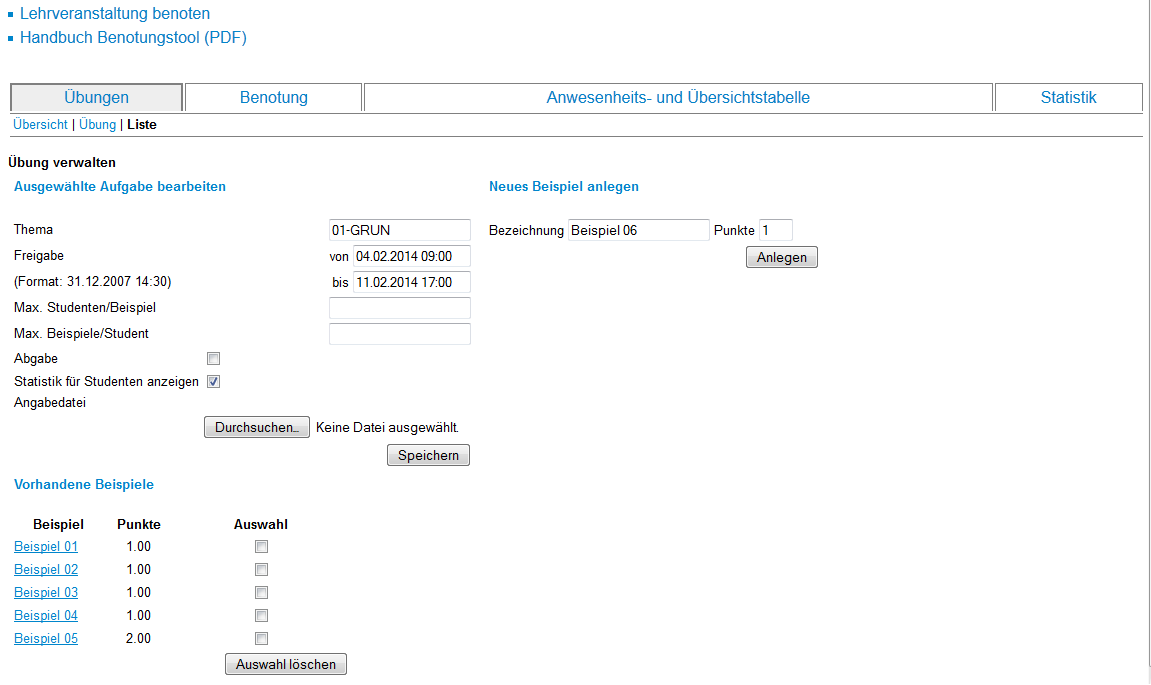Go to the Übersicht sub-navigation link
This screenshot has width=1151, height=685.
pyautogui.click(x=40, y=125)
